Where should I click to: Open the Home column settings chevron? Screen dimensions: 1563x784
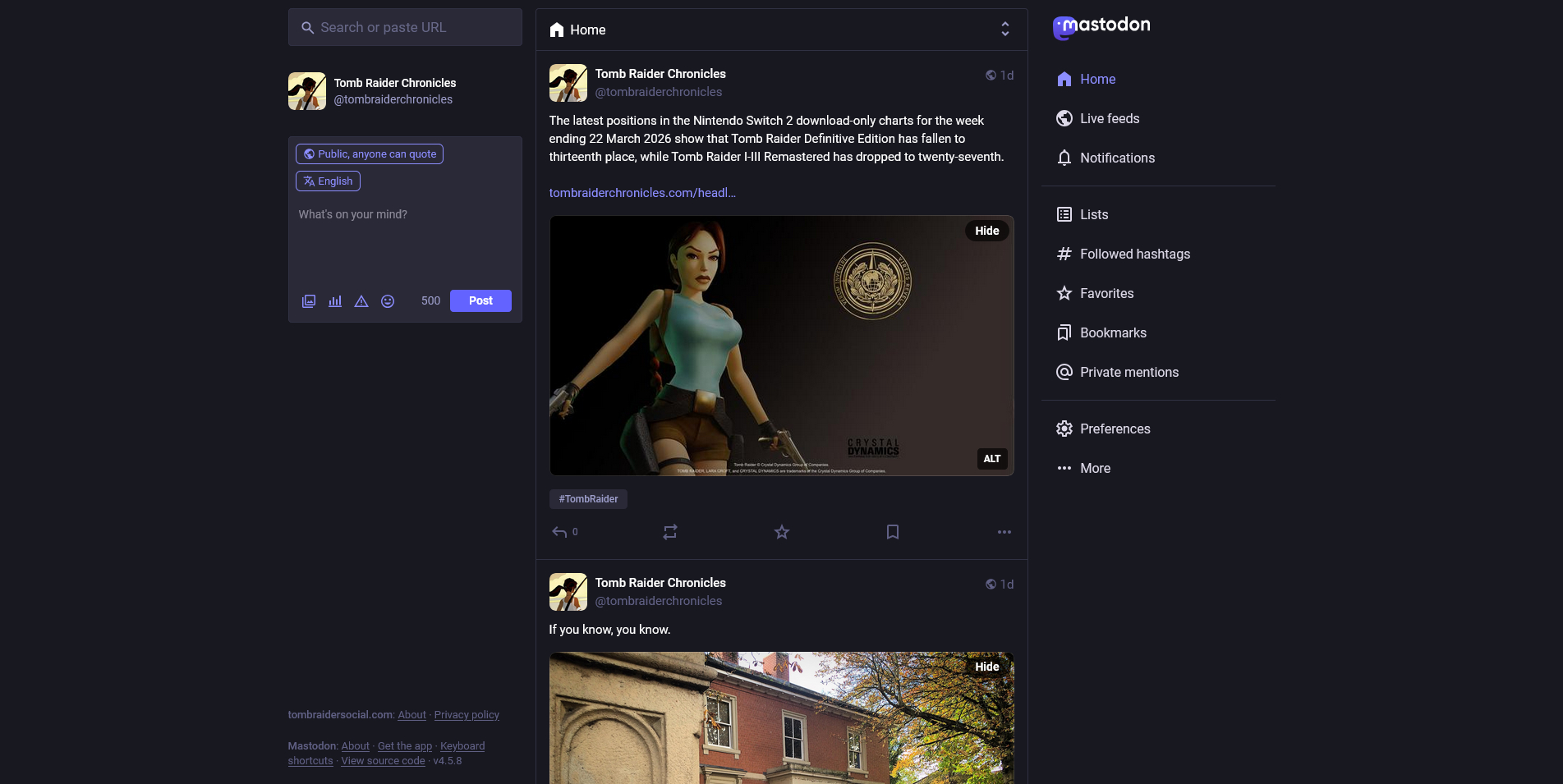(x=1005, y=29)
